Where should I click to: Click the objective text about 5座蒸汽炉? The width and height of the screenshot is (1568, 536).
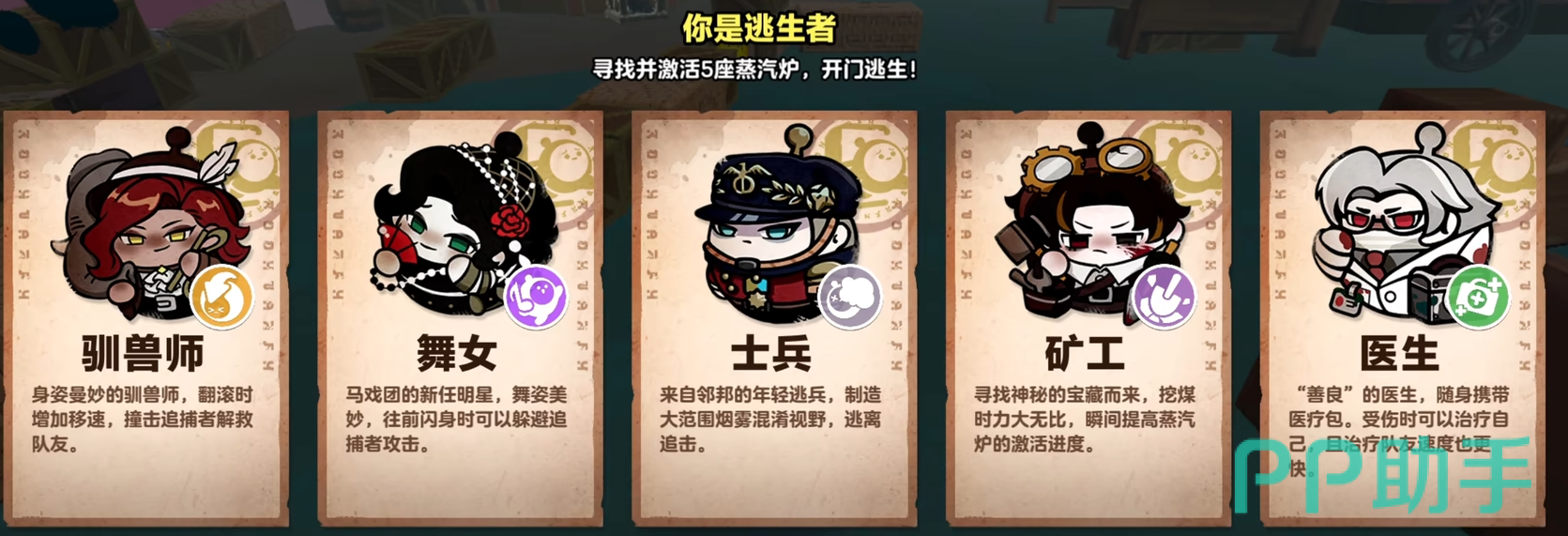click(755, 69)
